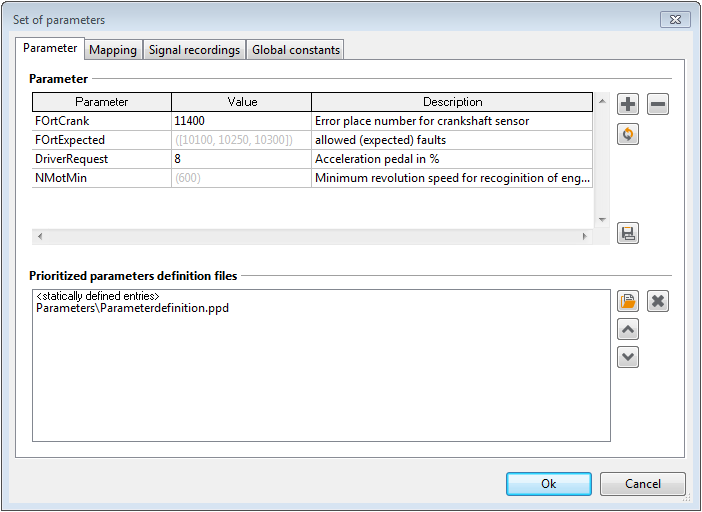The width and height of the screenshot is (702, 512).
Task: Click the refresh parameters icon
Action: coord(628,134)
